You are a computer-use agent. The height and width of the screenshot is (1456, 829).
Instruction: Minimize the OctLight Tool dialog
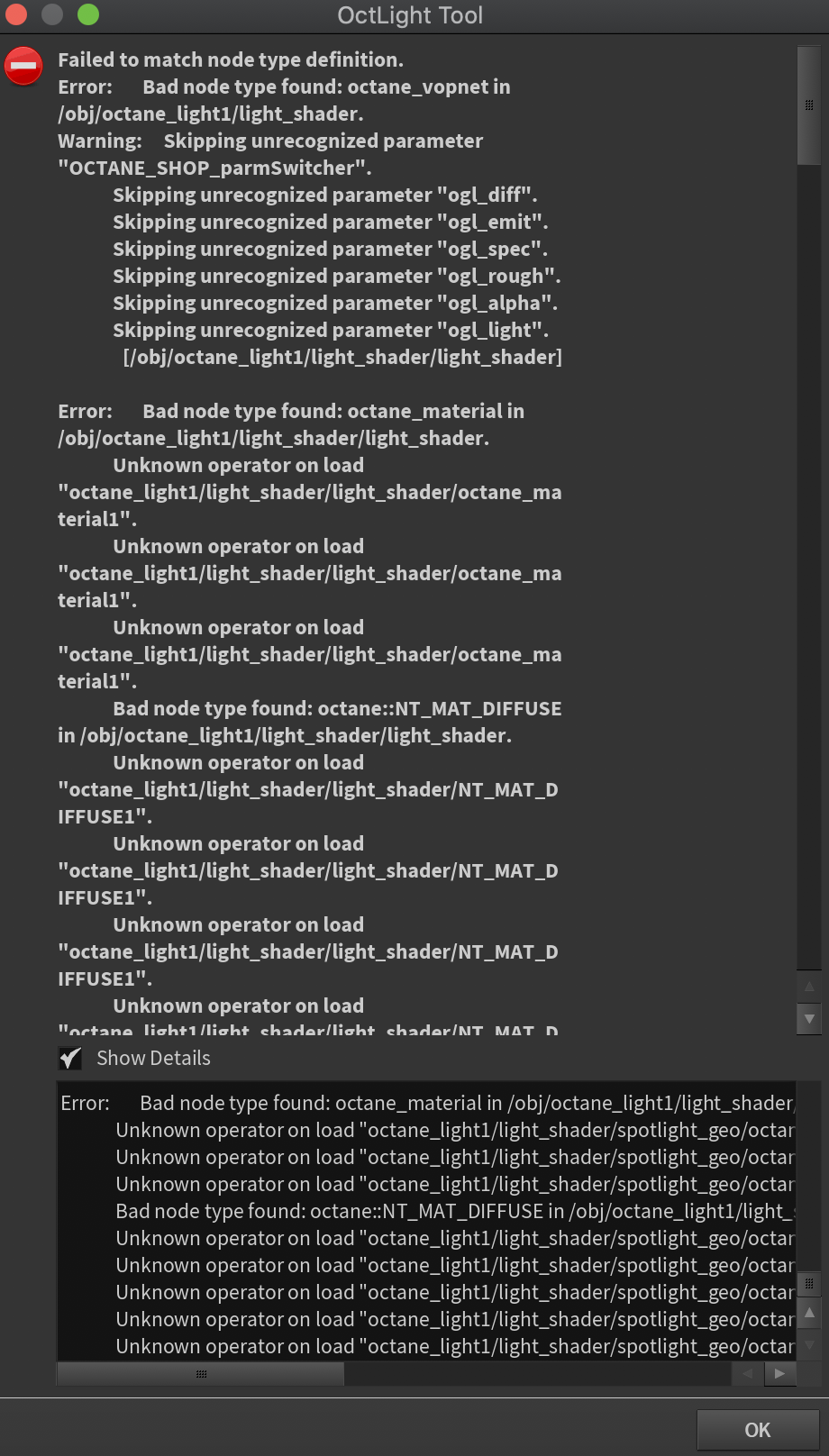click(52, 14)
